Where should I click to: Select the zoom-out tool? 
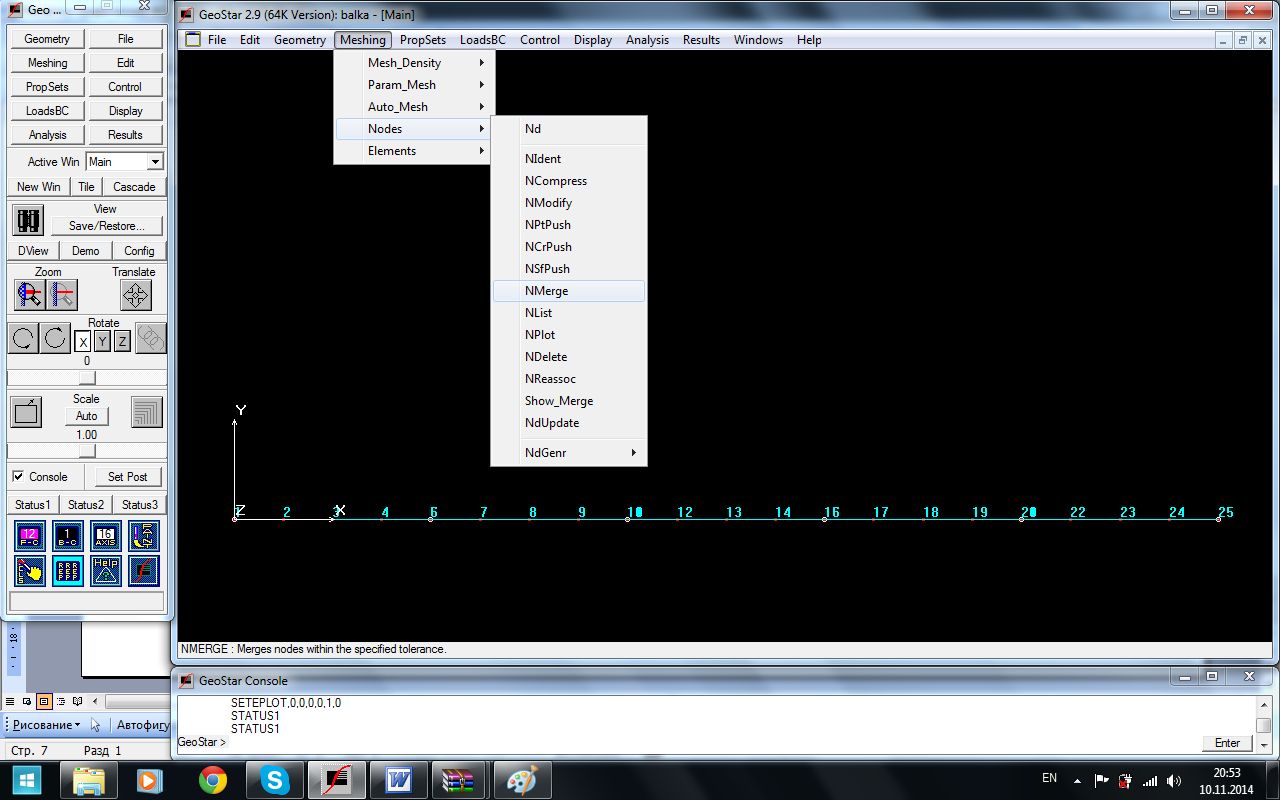(62, 295)
